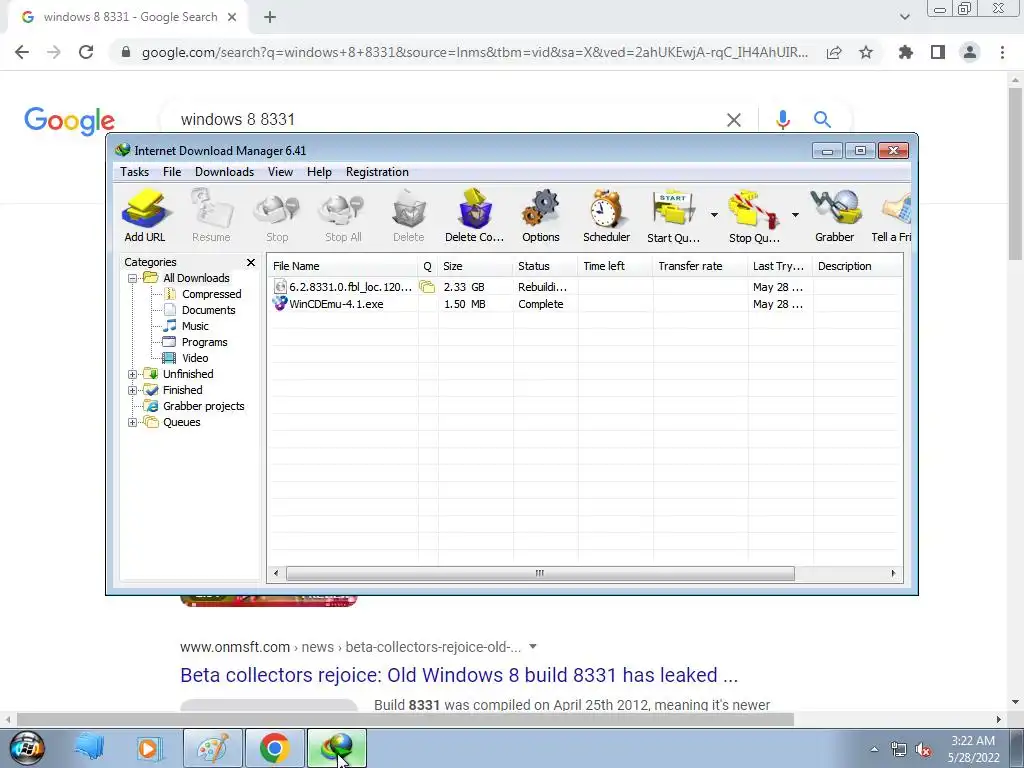Open a new Chrome tab
1024x768 pixels.
pyautogui.click(x=270, y=18)
